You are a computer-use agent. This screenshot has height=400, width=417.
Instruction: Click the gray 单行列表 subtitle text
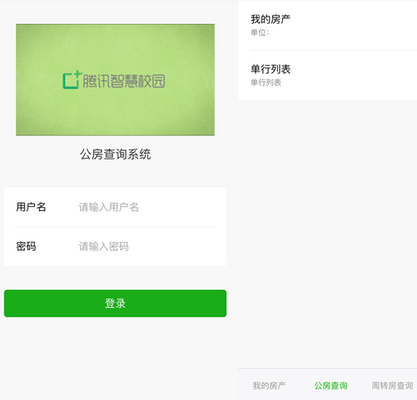[266, 82]
